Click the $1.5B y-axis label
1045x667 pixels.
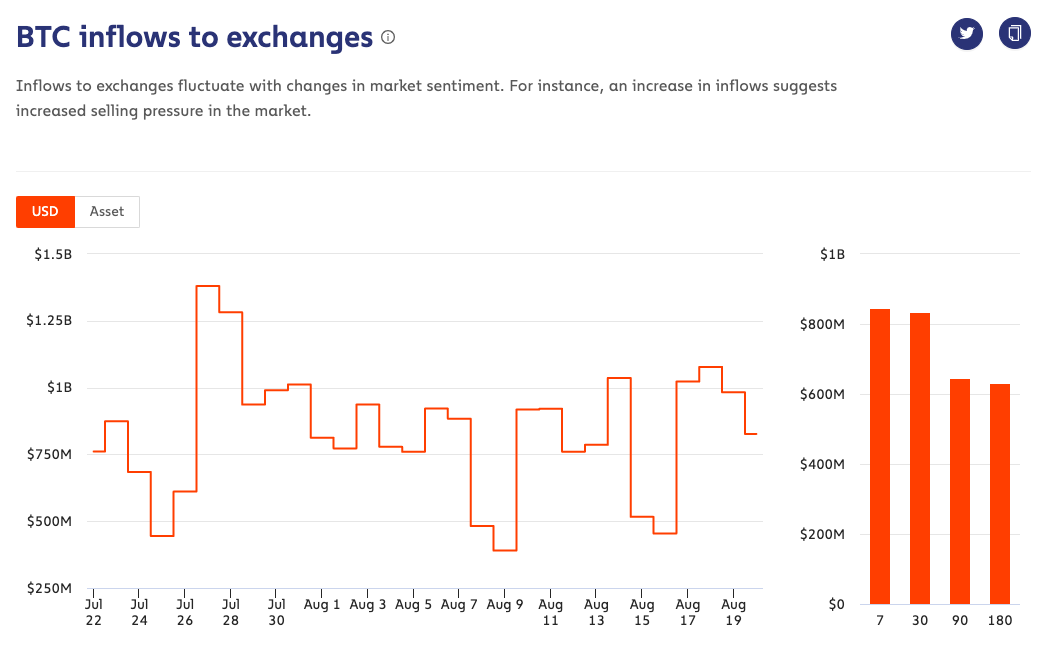point(53,255)
